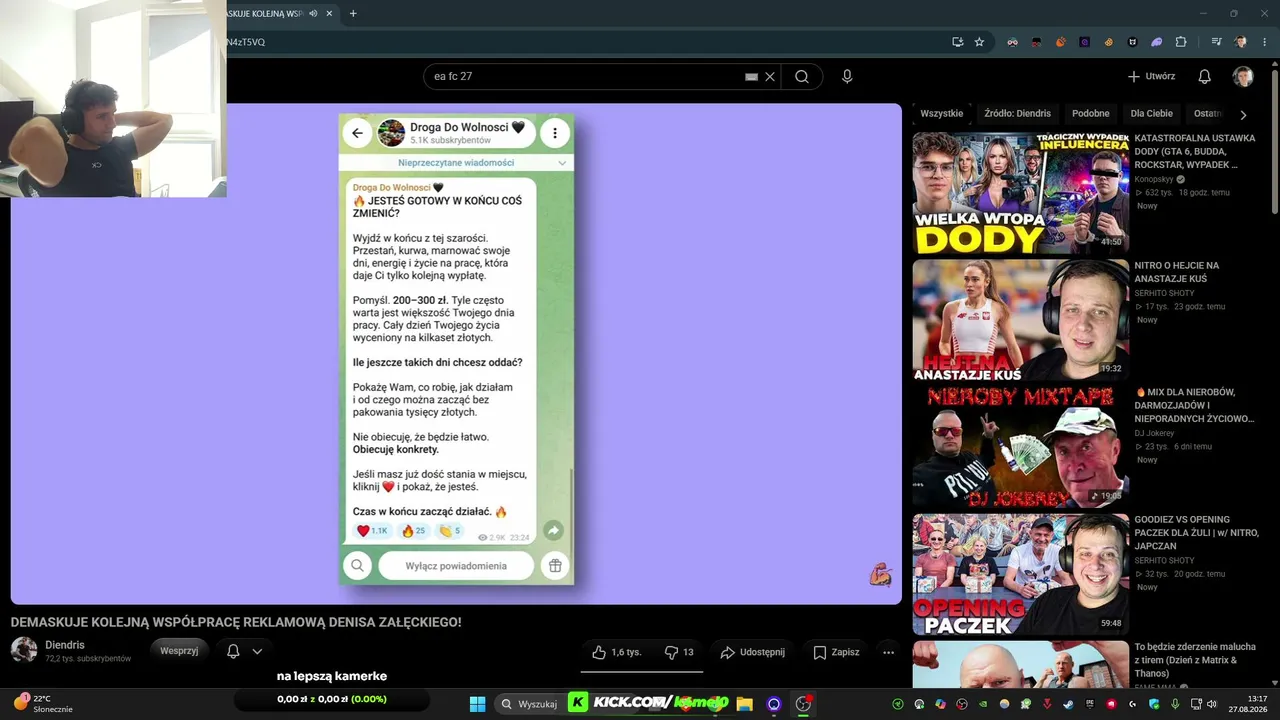Select the "Dla Ciebie" filter chip
Screen dimensions: 1280x720
[1152, 114]
